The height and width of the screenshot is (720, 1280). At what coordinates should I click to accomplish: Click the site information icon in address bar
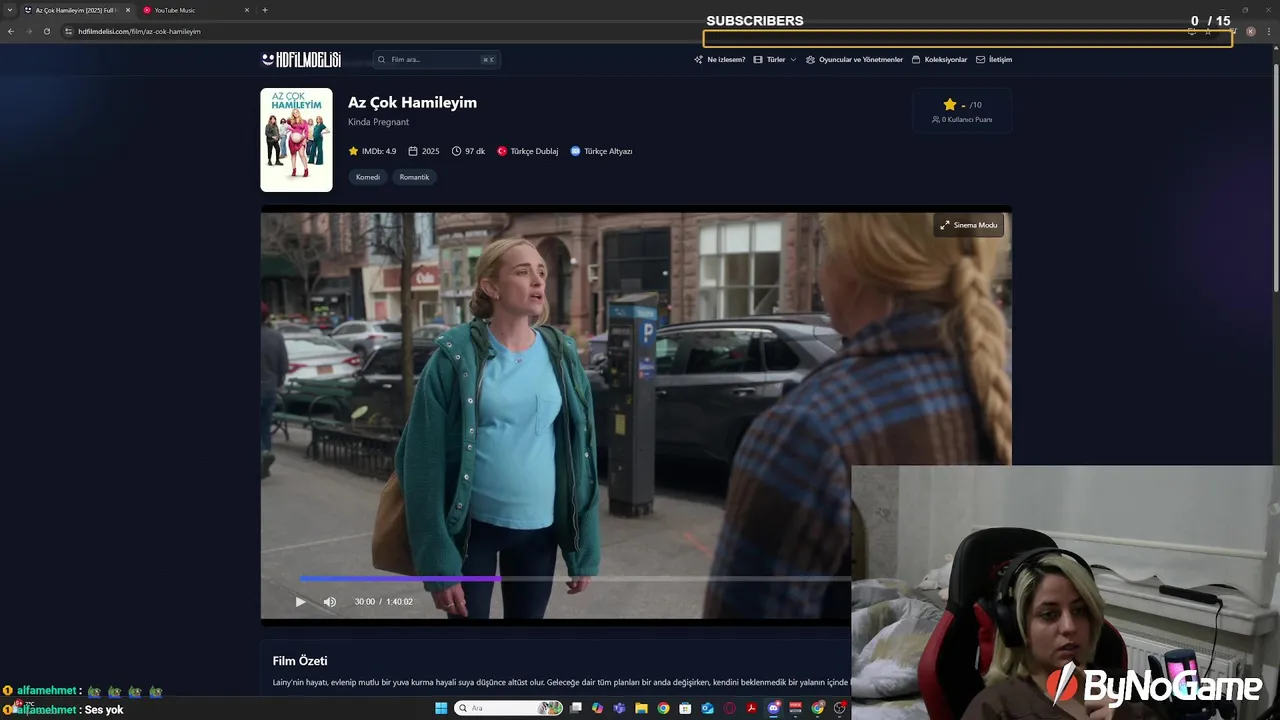[68, 31]
